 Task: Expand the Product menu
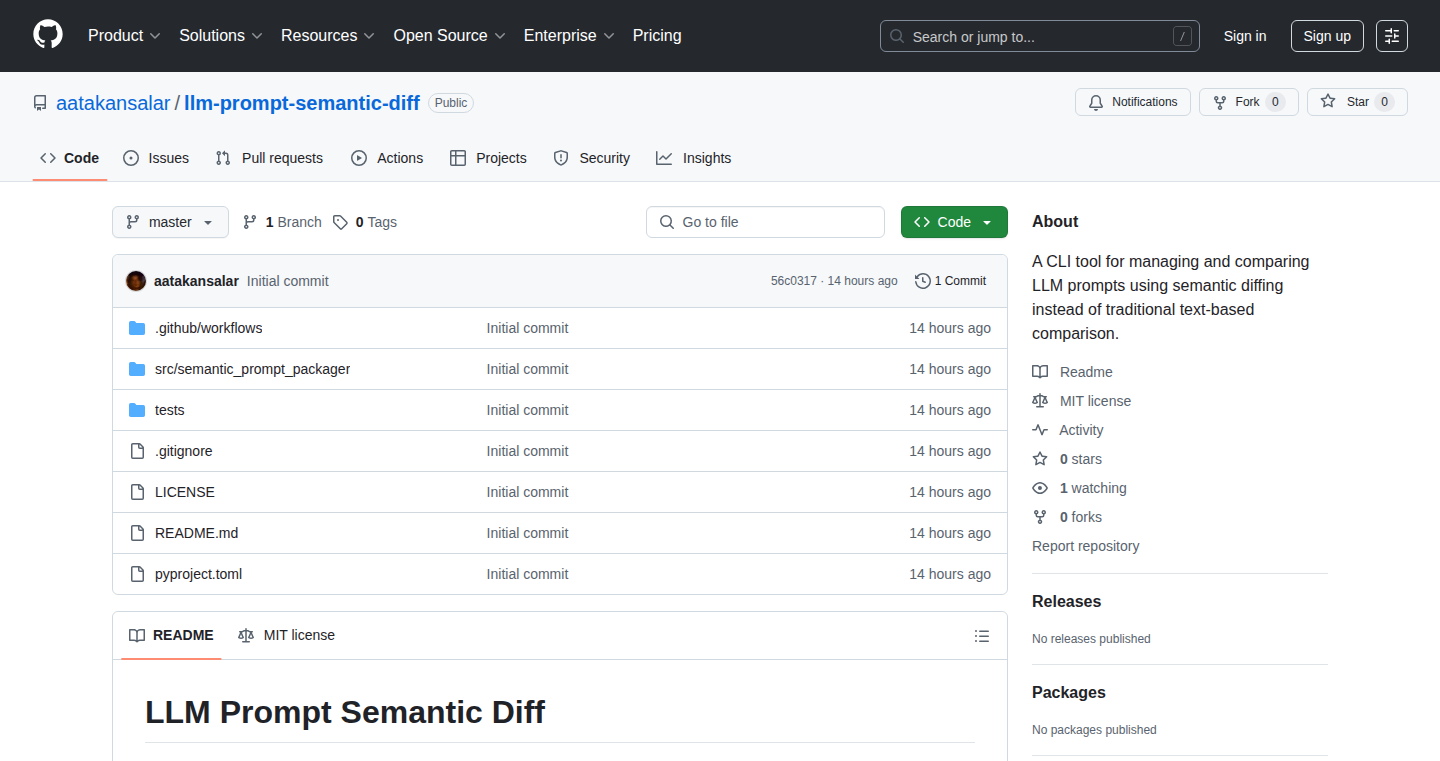click(124, 36)
